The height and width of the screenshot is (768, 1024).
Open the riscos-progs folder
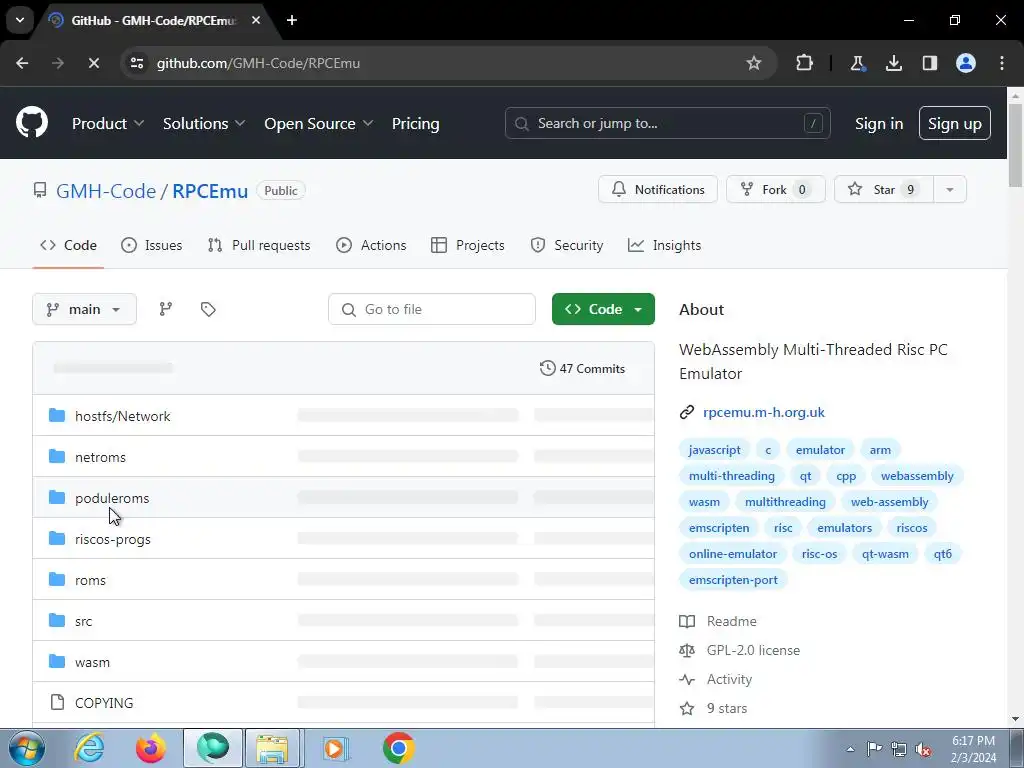coord(112,539)
